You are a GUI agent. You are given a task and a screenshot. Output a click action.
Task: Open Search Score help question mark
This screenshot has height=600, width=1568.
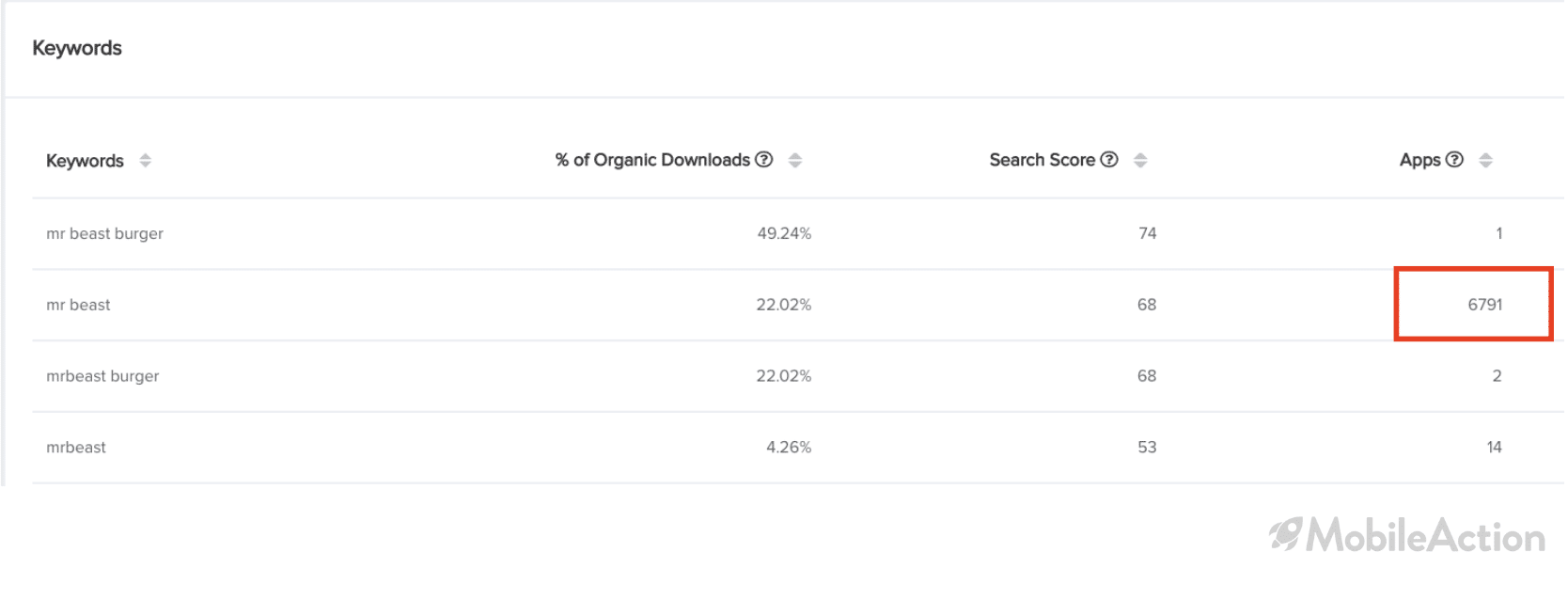(1109, 160)
